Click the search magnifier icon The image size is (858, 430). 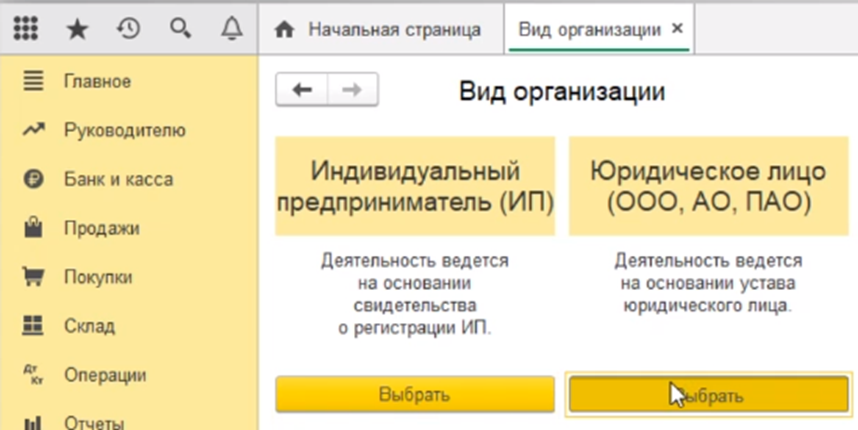[x=180, y=29]
